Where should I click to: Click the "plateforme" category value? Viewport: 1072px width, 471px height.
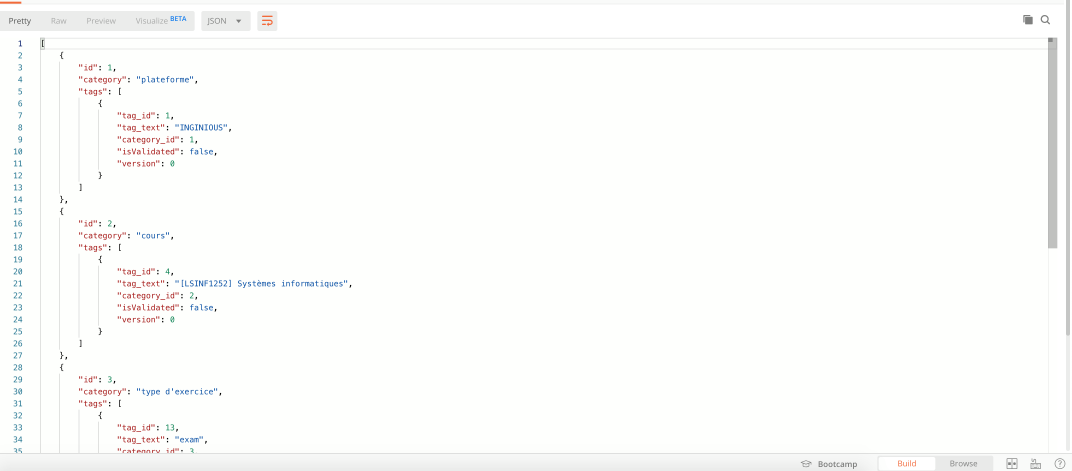click(166, 79)
